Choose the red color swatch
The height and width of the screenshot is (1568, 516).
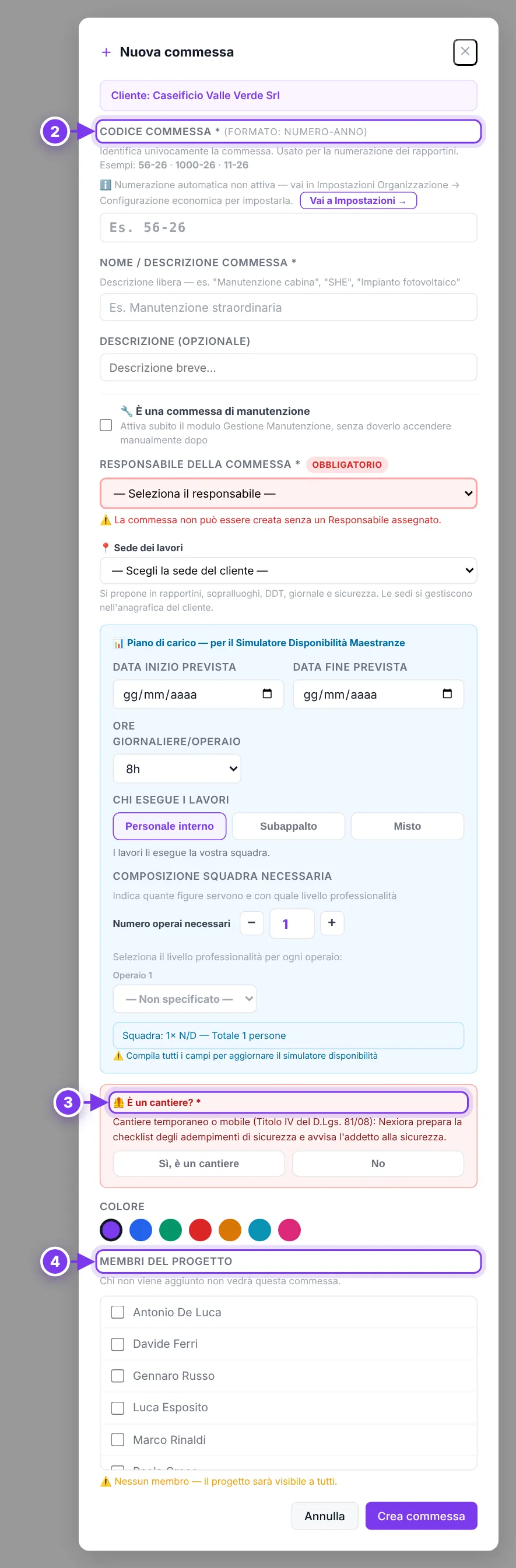coord(201,1229)
